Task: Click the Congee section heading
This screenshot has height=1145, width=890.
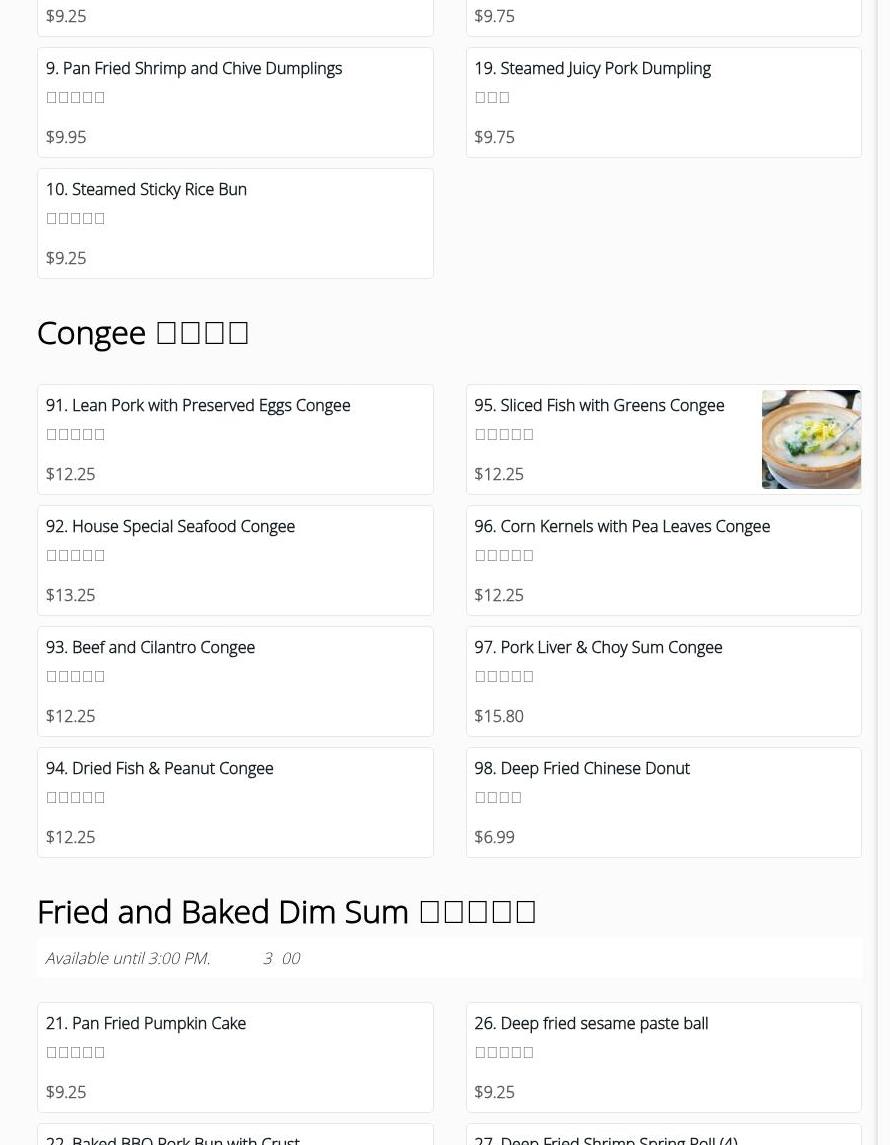Action: tap(143, 333)
